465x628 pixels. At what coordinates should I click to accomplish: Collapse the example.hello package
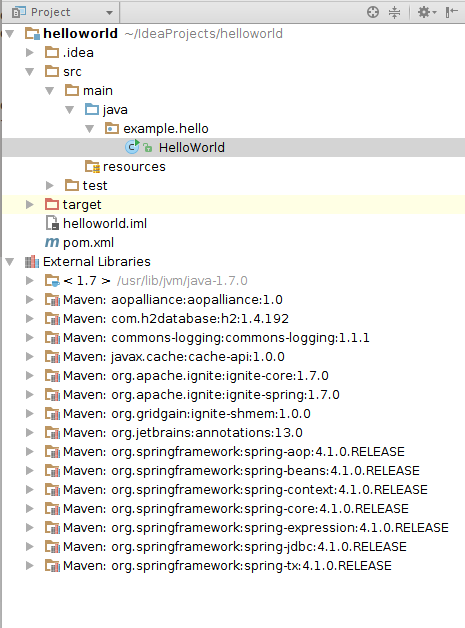pyautogui.click(x=90, y=129)
